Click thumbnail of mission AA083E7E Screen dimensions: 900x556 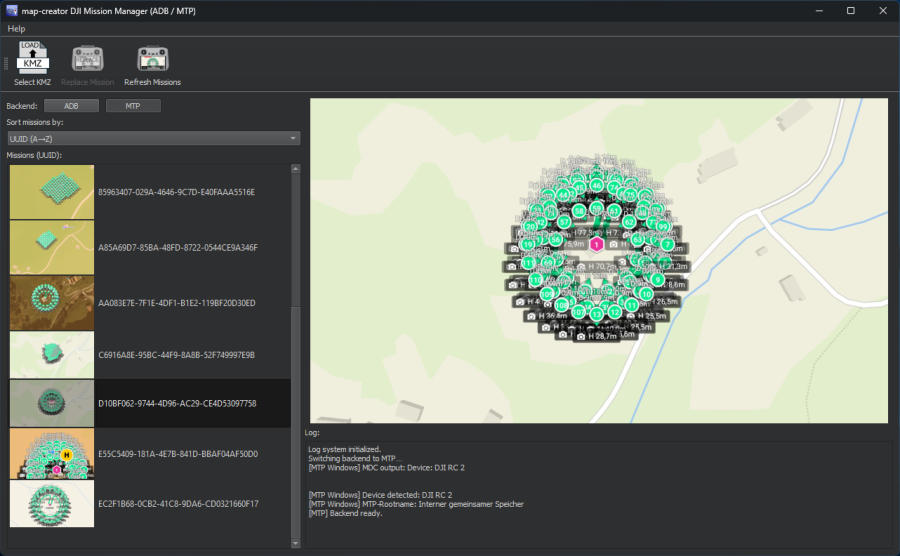(52, 303)
